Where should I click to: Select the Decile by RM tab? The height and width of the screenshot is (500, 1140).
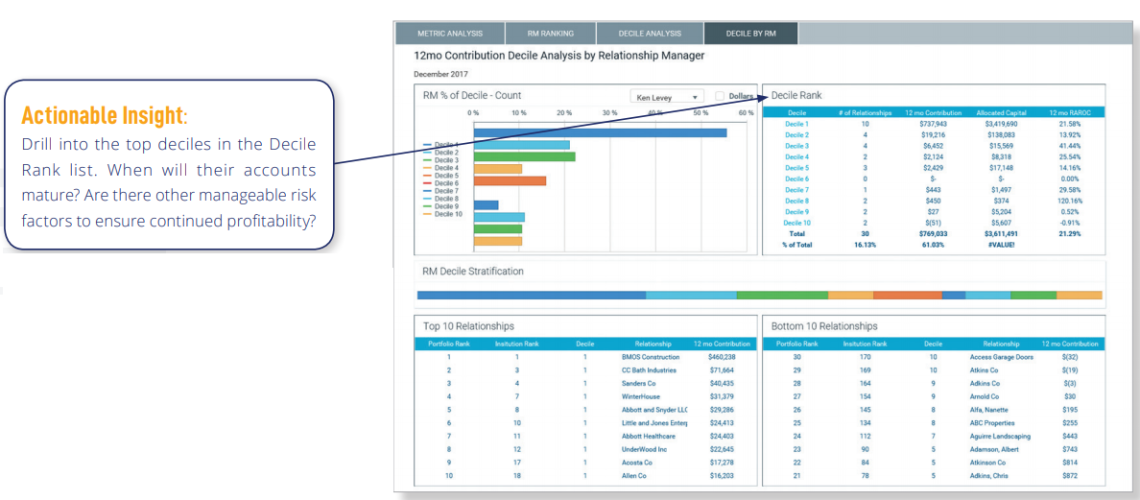(750, 33)
